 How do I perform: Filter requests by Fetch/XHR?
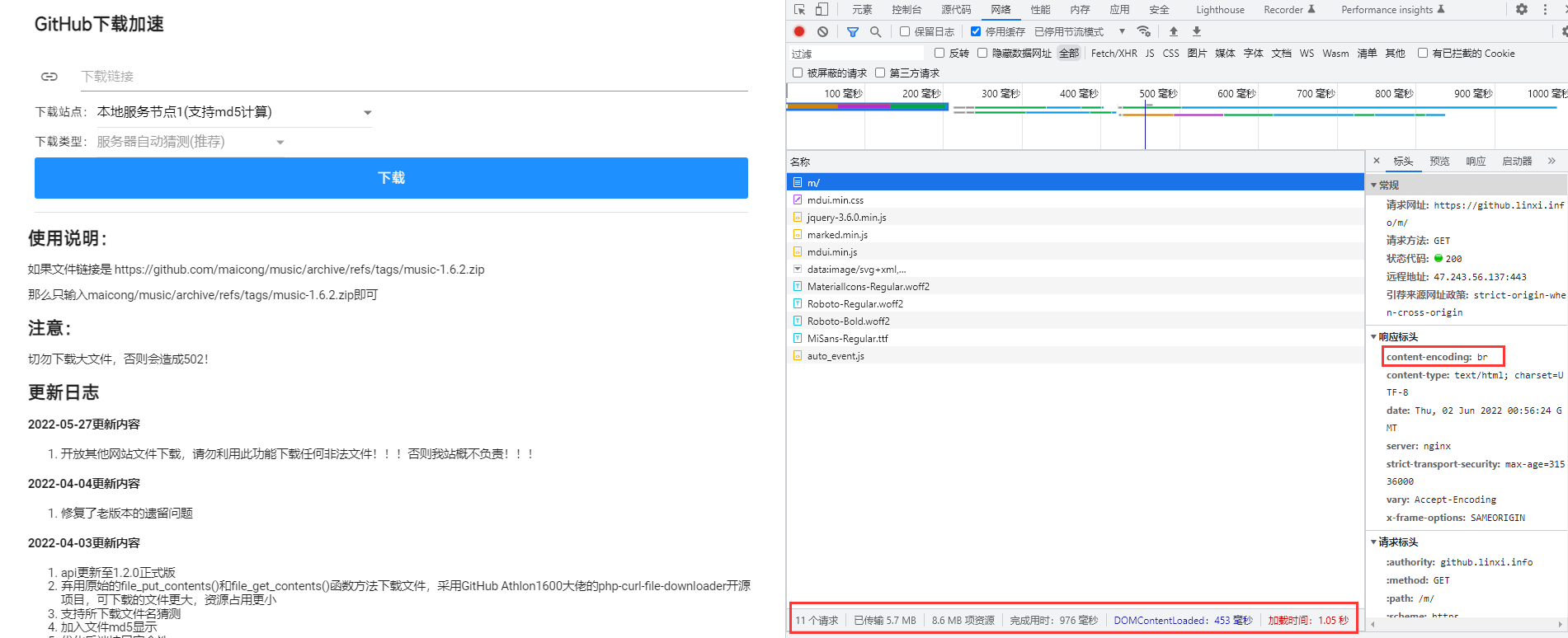click(1114, 53)
